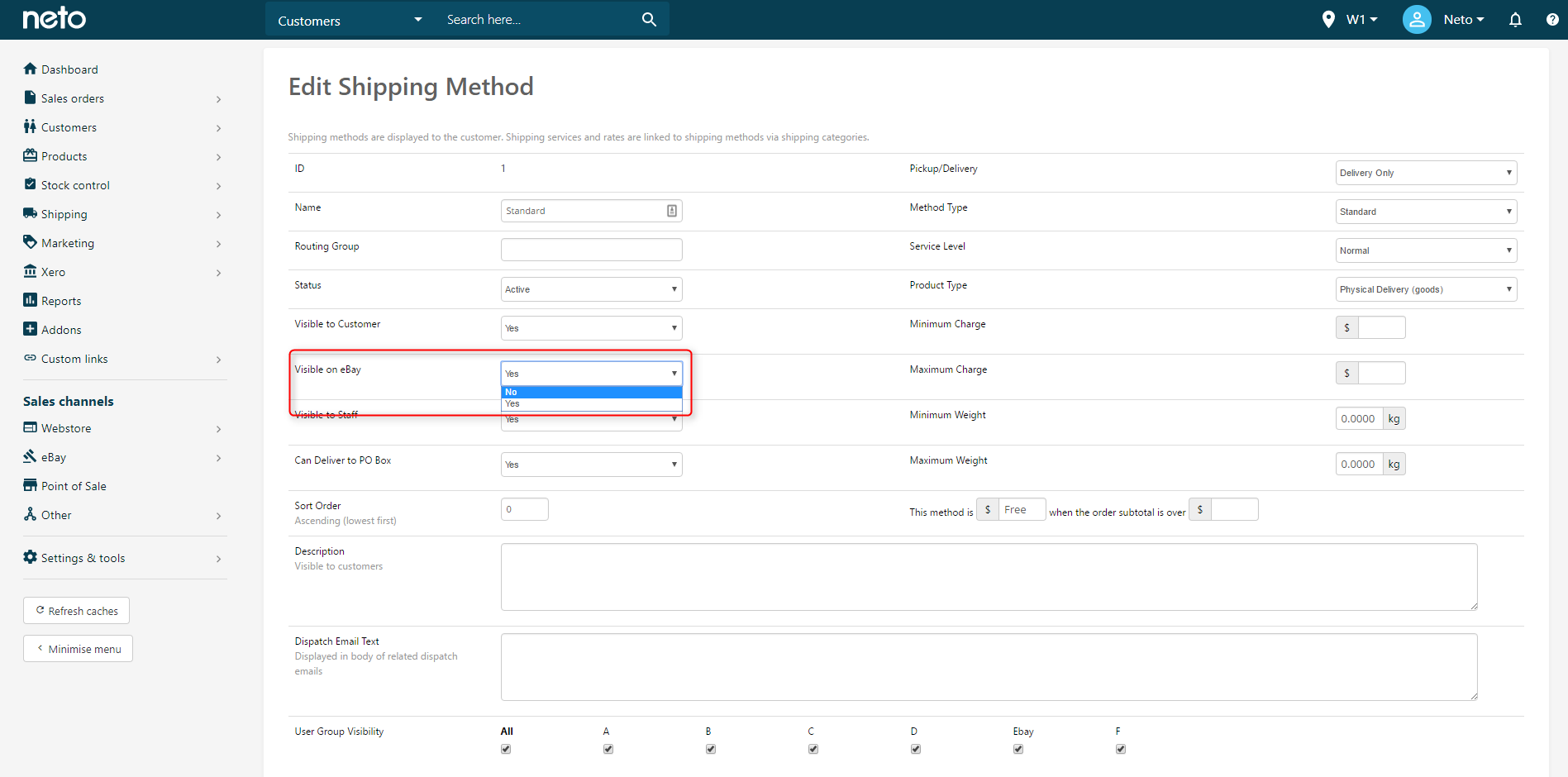Click the user avatar icon
Viewport: 1568px width, 777px height.
pos(1417,19)
